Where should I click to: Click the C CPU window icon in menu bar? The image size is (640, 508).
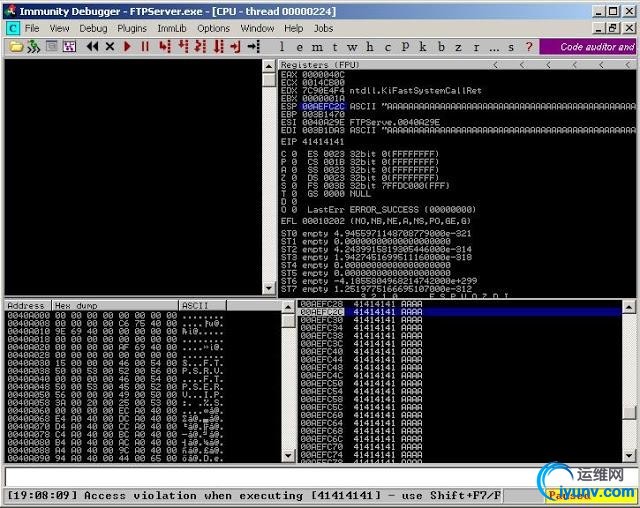coord(13,28)
